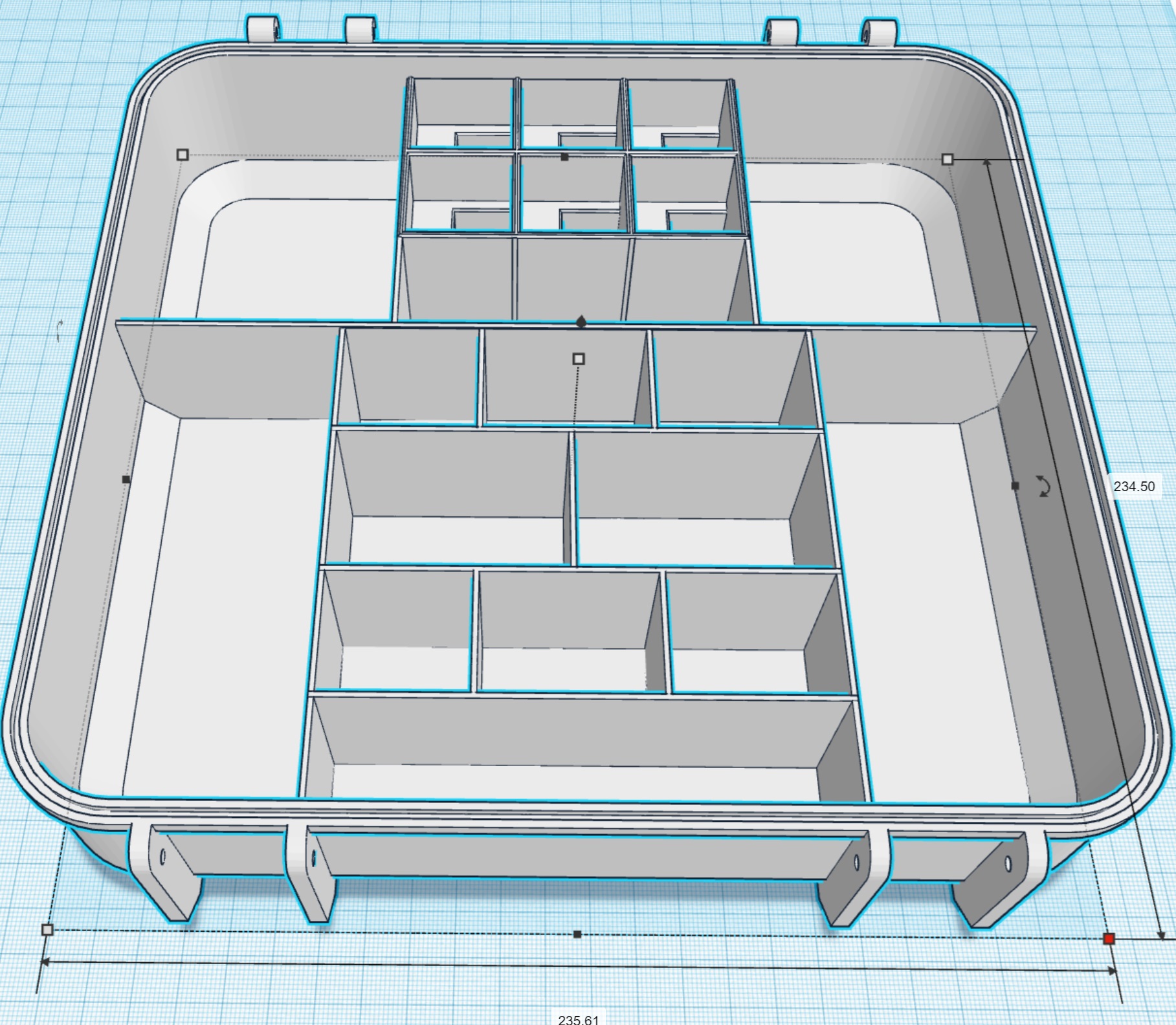Click the black midpoint handle on left edge
This screenshot has width=1176, height=1025.
[126, 479]
